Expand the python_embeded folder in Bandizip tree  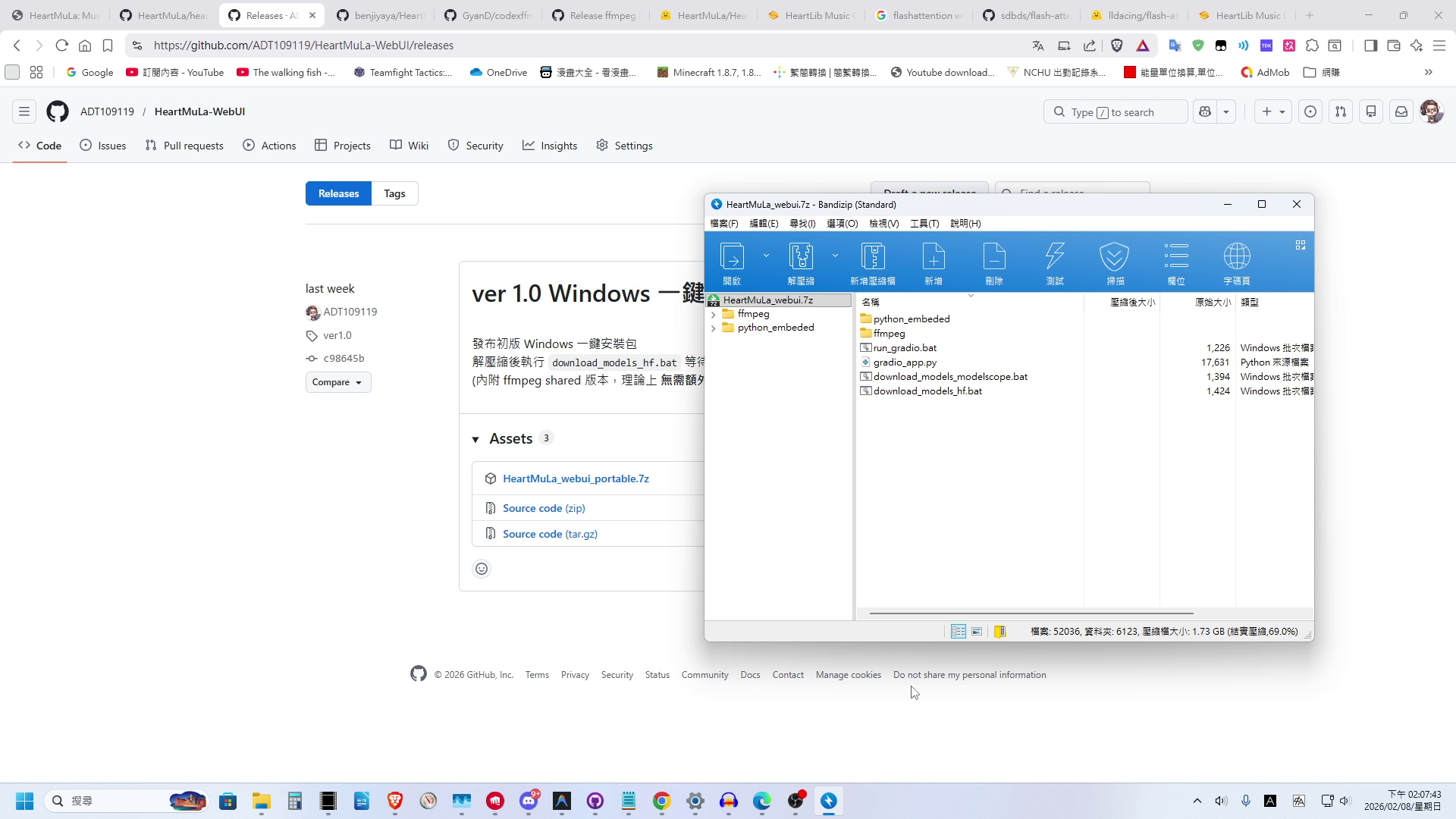pos(713,328)
